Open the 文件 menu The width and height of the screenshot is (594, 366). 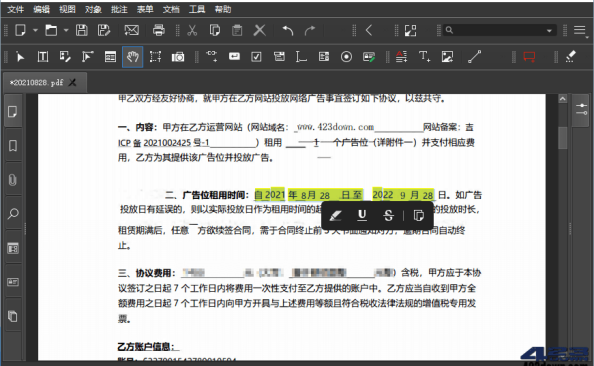(x=15, y=9)
